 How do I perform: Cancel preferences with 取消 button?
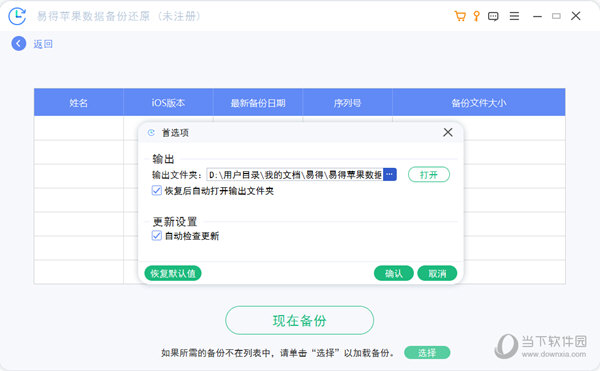click(437, 273)
